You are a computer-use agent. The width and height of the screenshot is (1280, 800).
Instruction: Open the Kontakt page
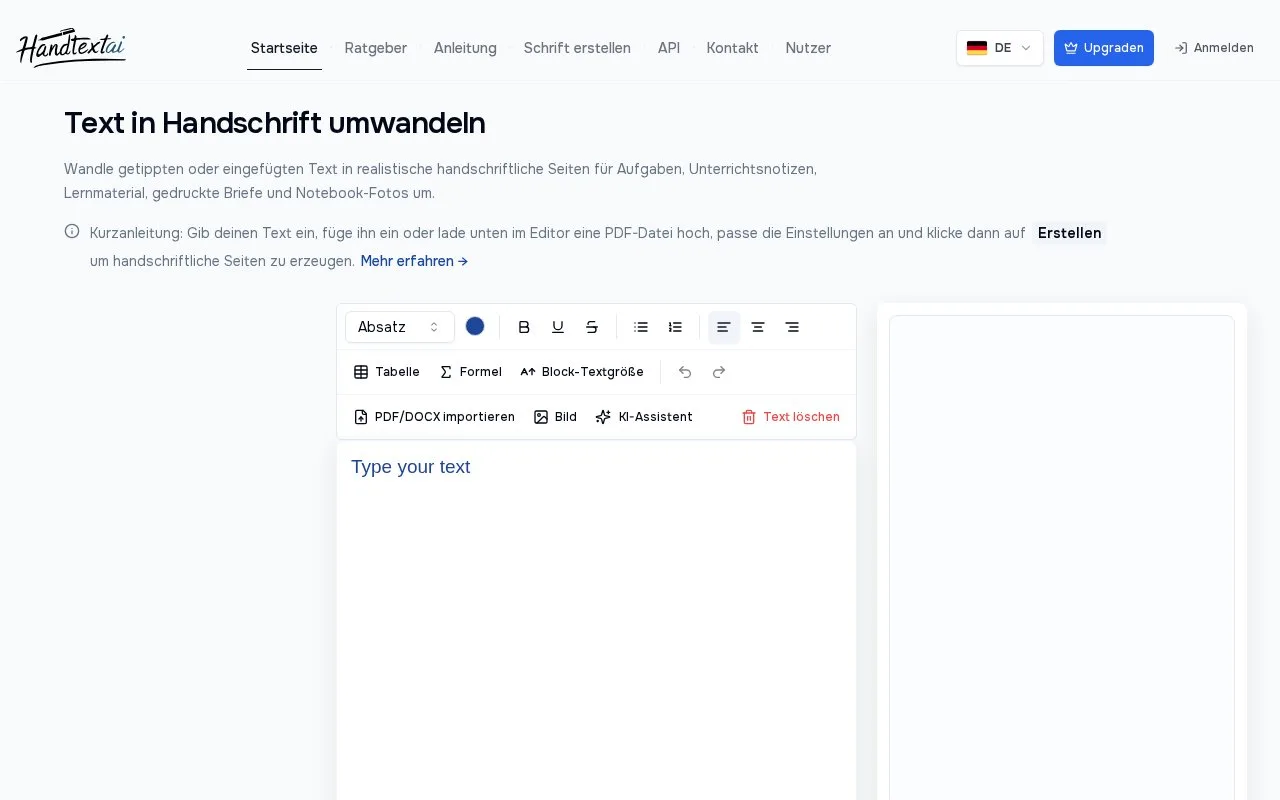(x=732, y=48)
